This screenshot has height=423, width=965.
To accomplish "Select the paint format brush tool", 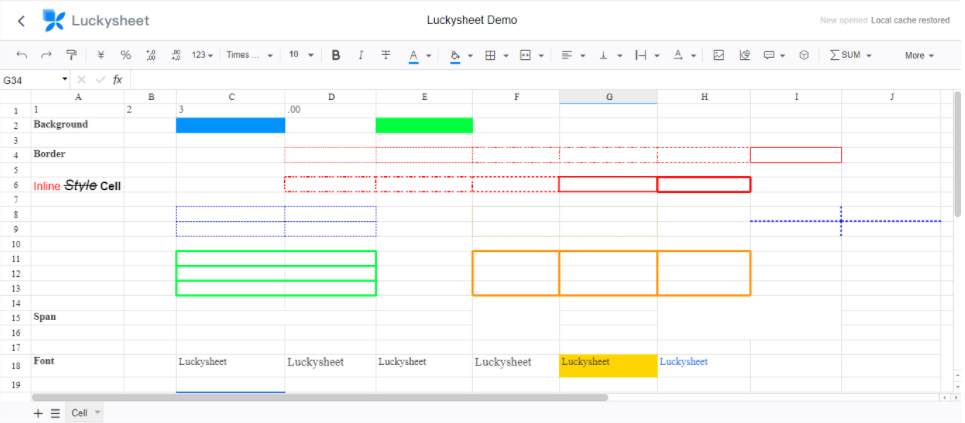I will point(71,55).
